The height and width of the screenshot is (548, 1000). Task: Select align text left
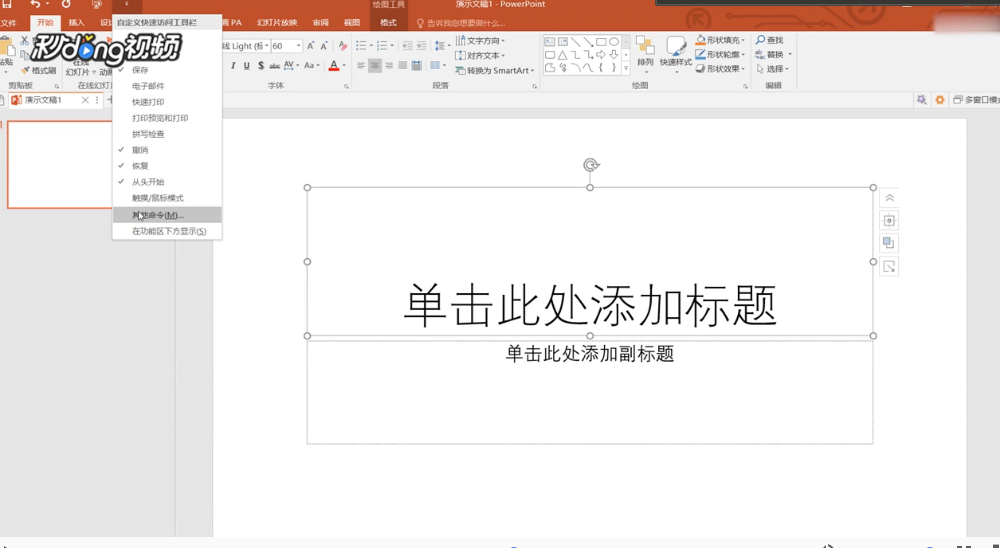click(x=361, y=66)
